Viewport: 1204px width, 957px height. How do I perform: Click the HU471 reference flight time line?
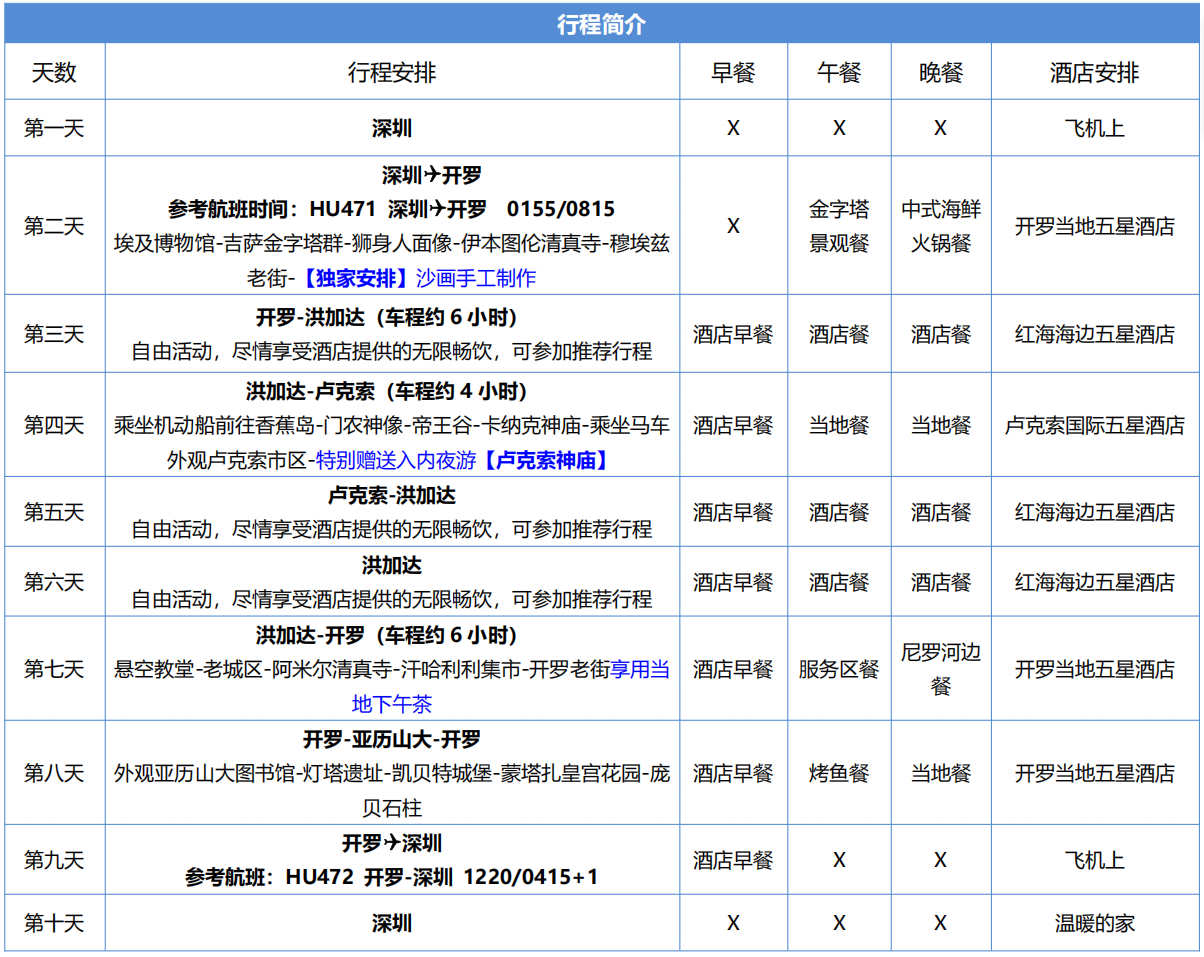(x=392, y=209)
